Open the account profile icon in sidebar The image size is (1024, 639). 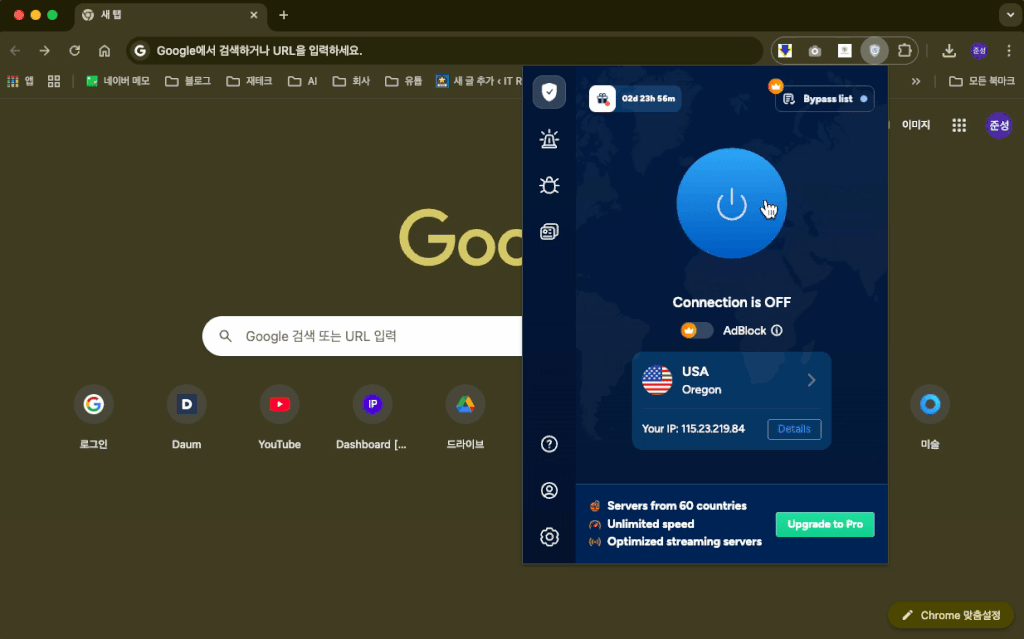(x=549, y=490)
